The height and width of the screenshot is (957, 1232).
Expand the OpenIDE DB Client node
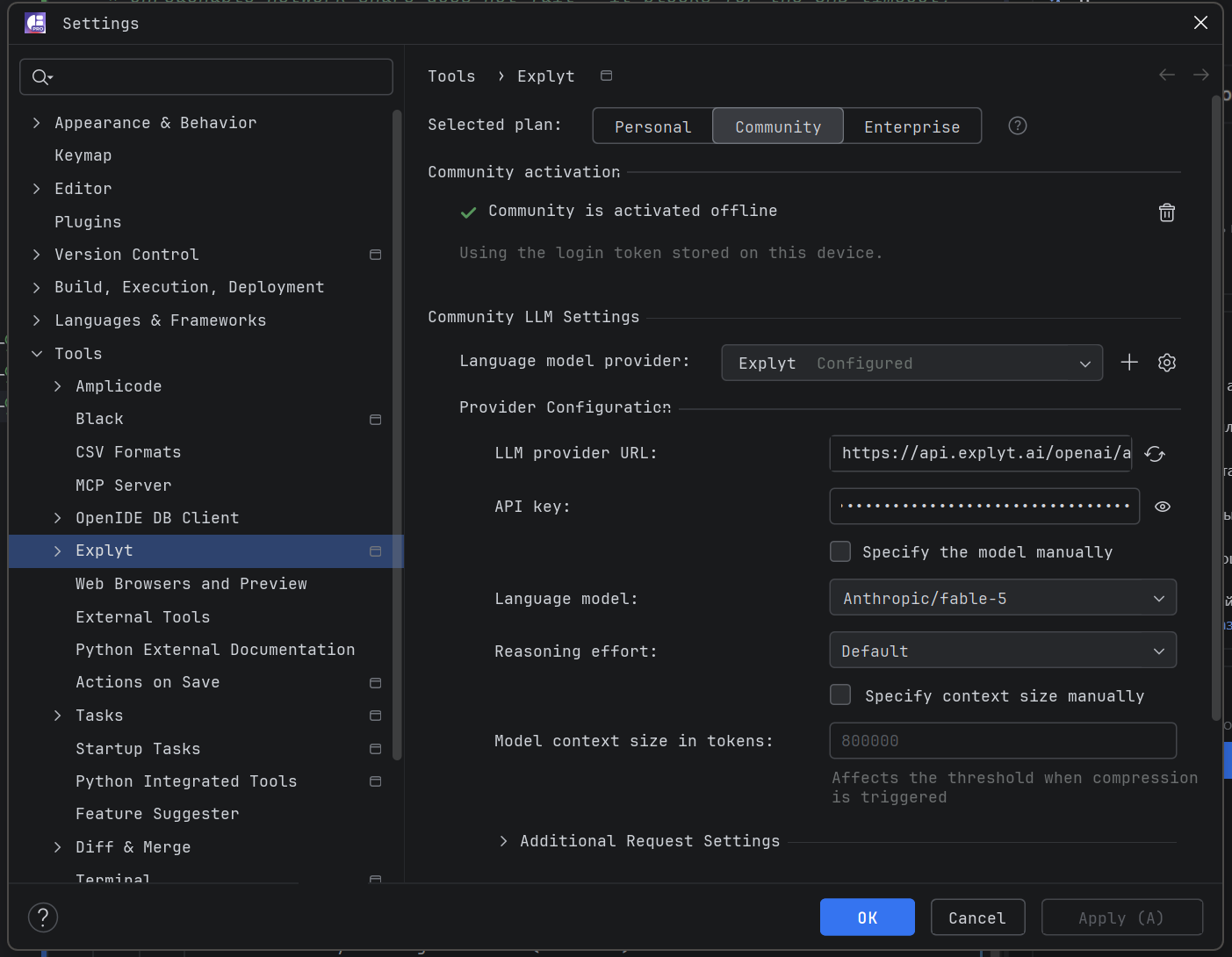57,518
